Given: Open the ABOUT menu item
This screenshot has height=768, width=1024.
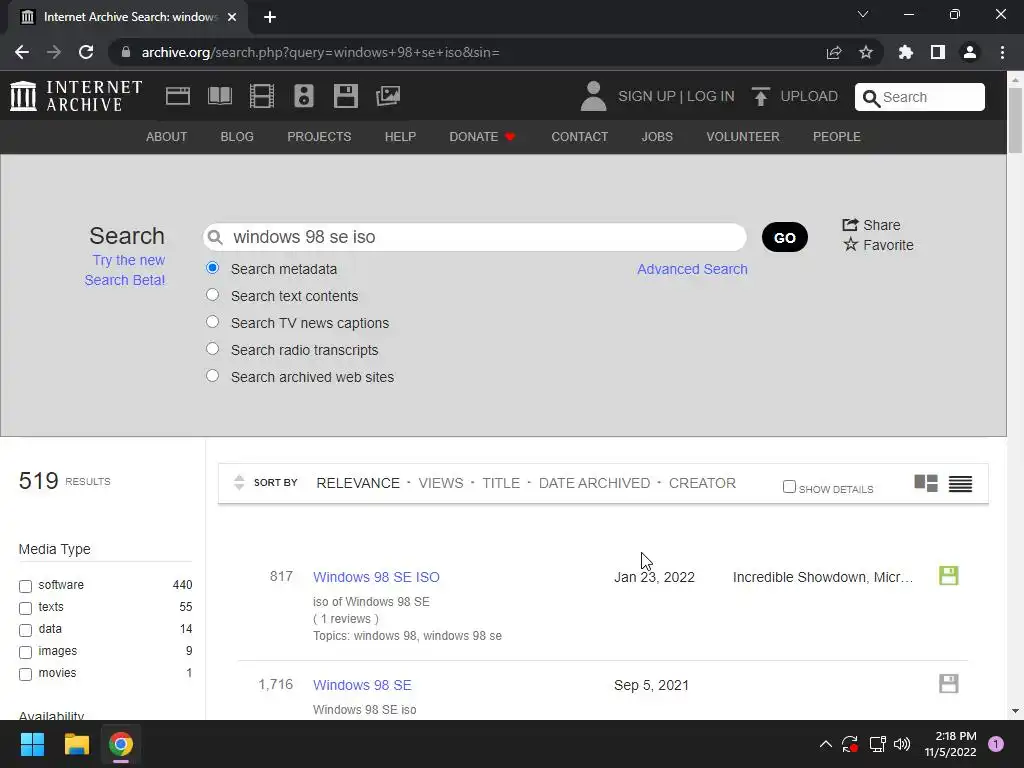Looking at the screenshot, I should point(167,136).
